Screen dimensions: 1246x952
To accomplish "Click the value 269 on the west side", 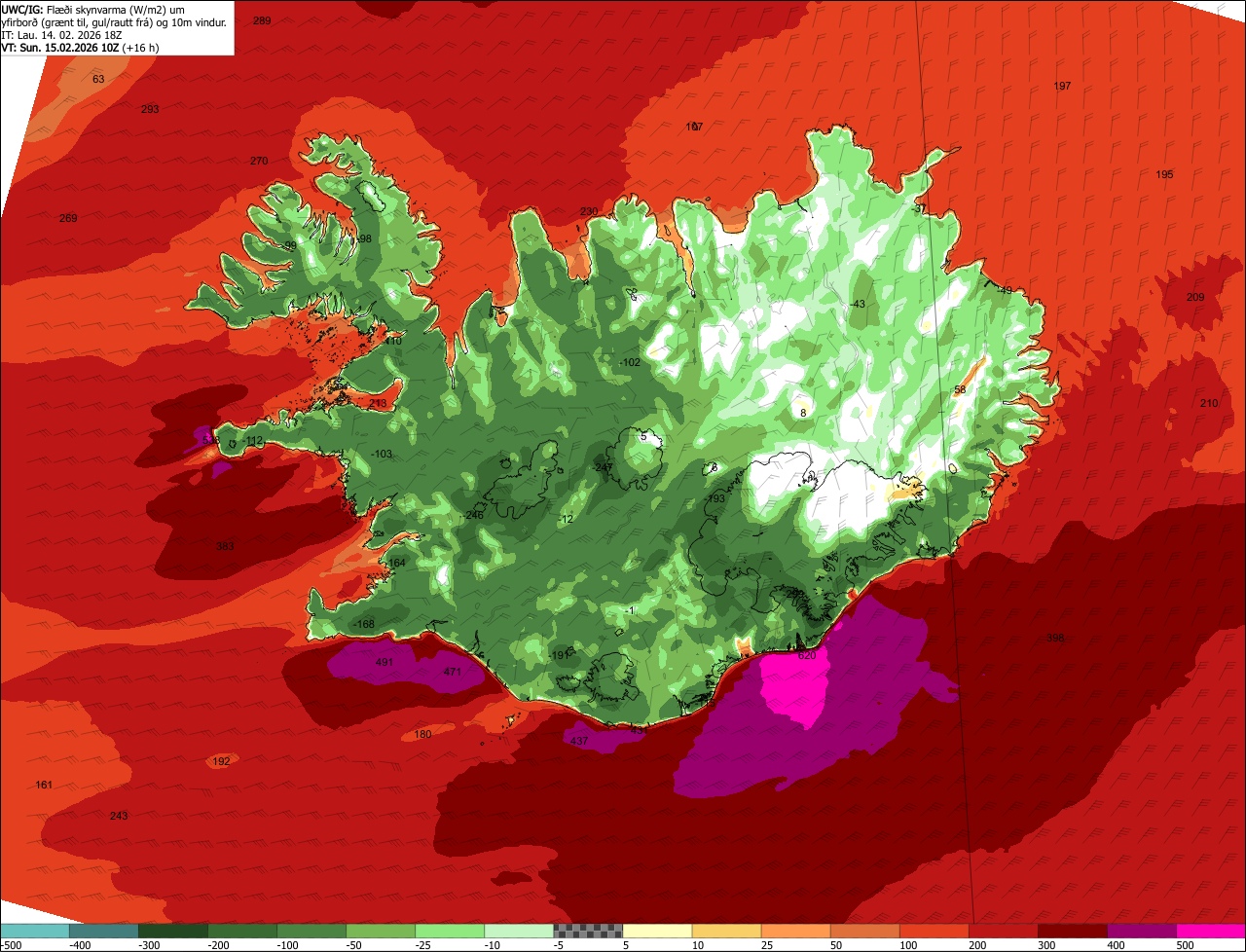I will (68, 218).
